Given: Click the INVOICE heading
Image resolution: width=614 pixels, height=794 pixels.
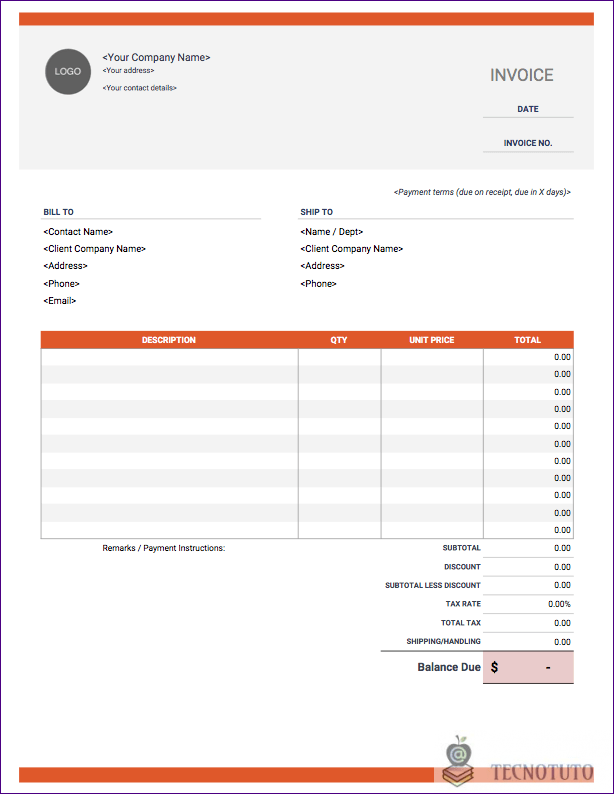Looking at the screenshot, I should (521, 75).
